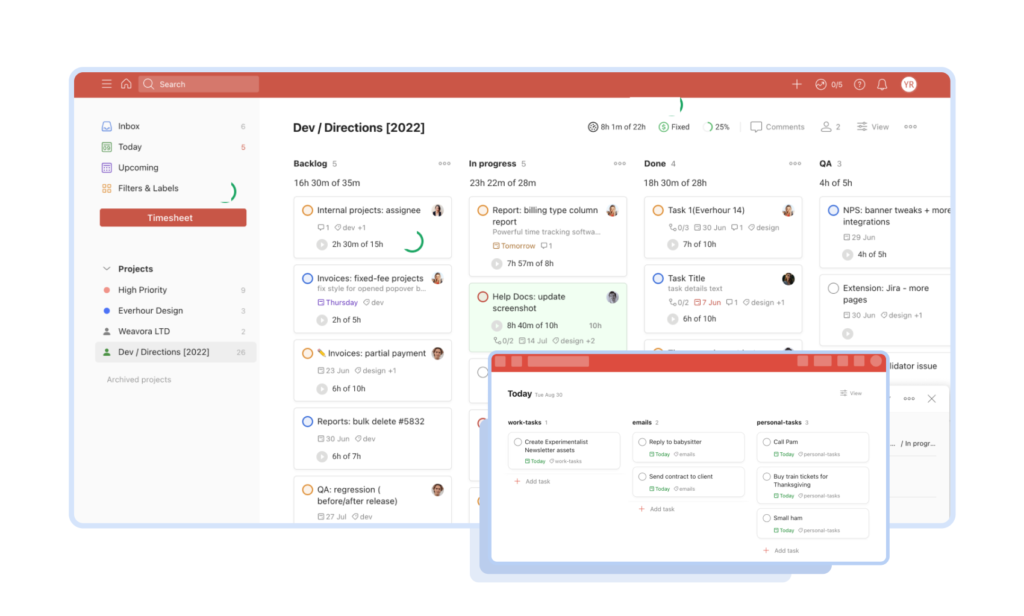Select the Today calendar icon in sidebar
The image size is (1024, 616).
pyautogui.click(x=106, y=147)
